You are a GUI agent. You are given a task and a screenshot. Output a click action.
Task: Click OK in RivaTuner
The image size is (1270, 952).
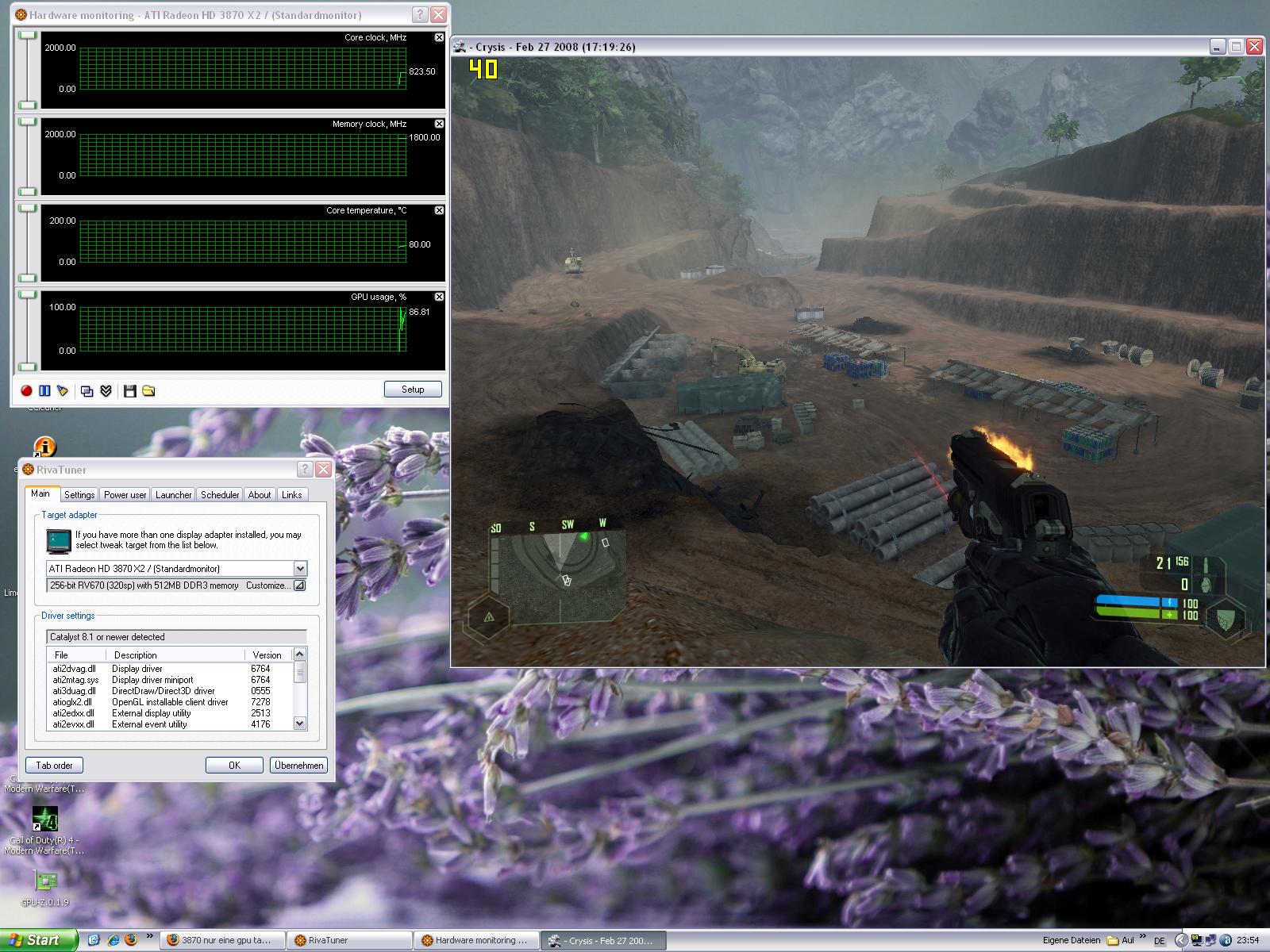click(234, 766)
